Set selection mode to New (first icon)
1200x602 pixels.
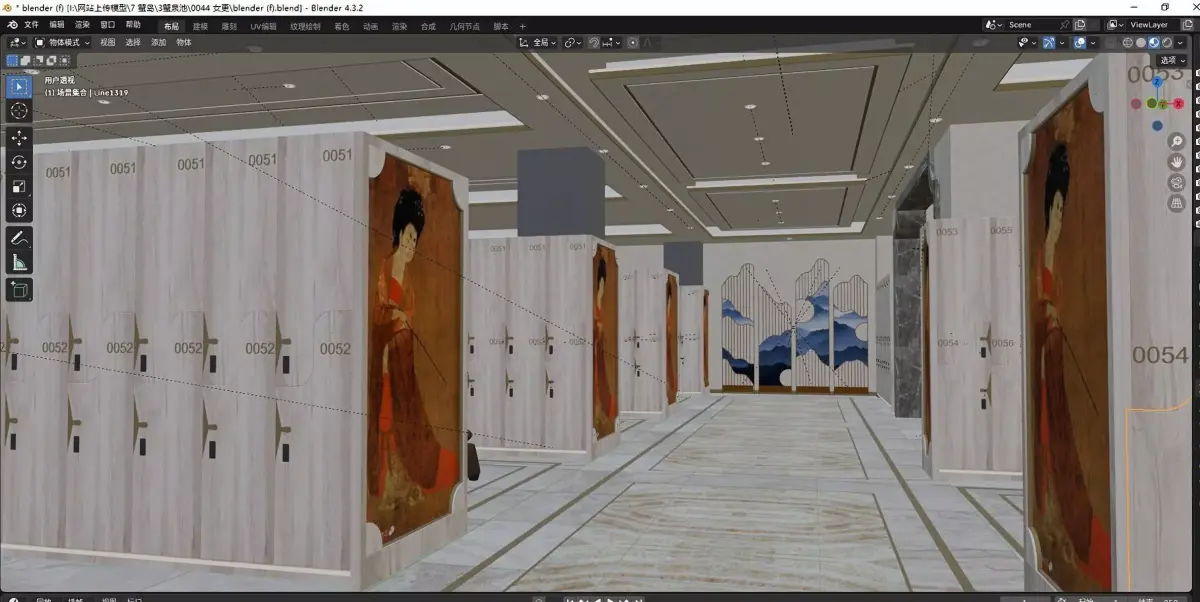[12, 61]
